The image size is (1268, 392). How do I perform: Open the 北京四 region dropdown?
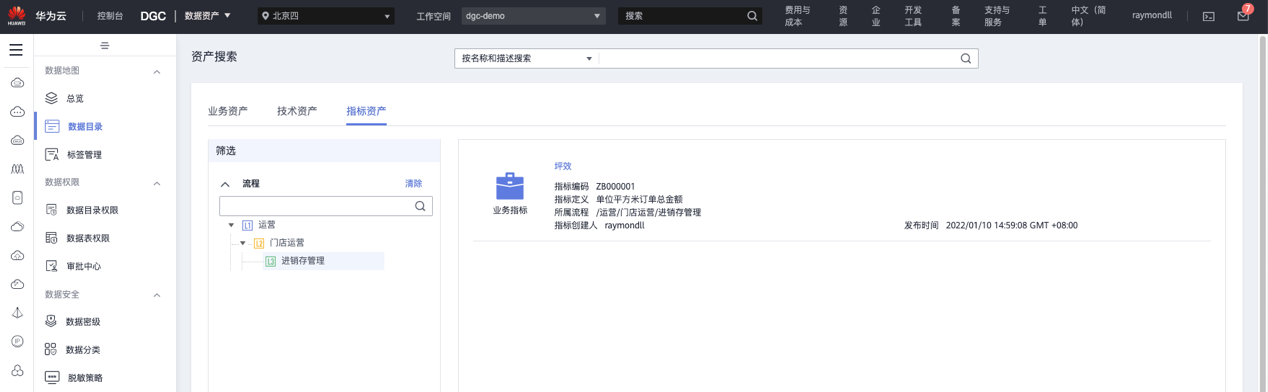point(326,16)
